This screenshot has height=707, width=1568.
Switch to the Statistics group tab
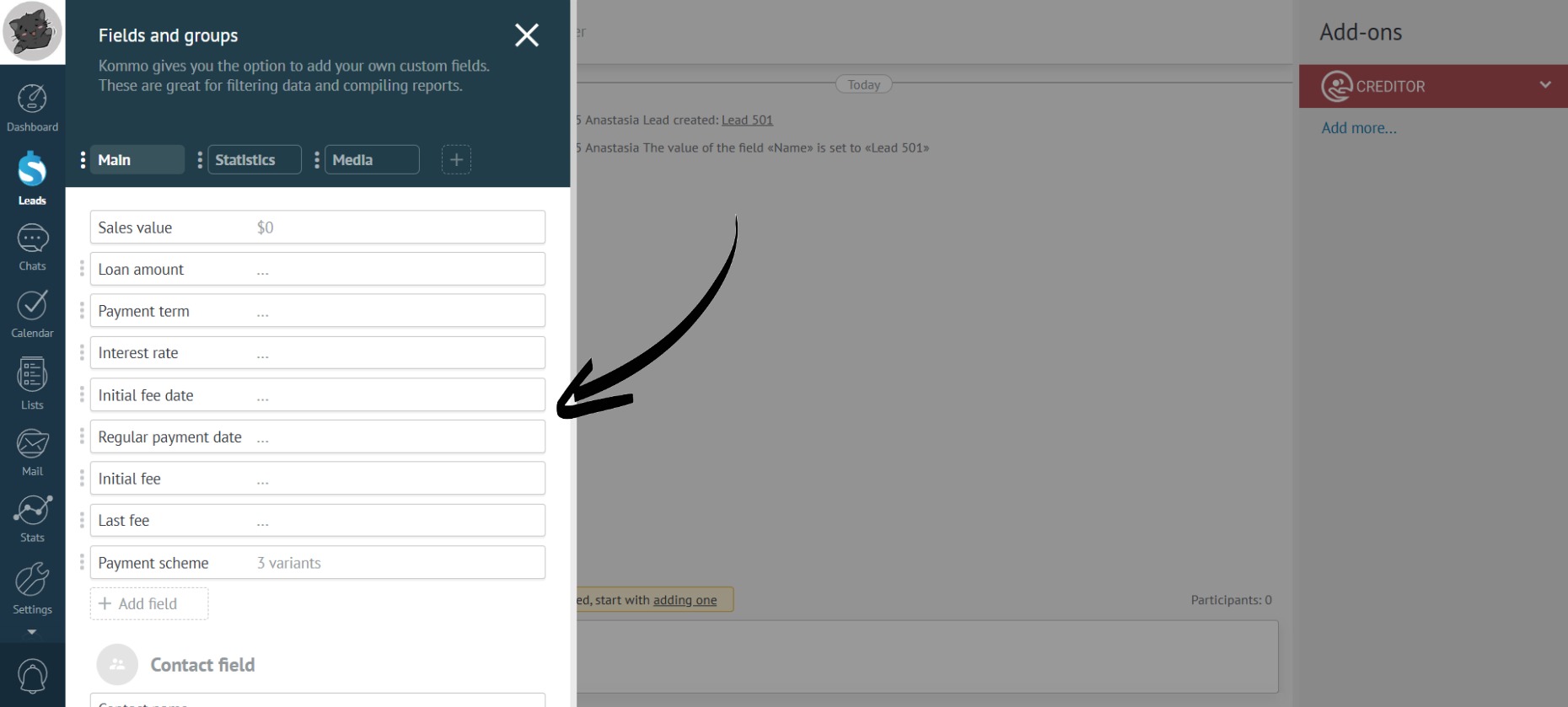[x=253, y=160]
